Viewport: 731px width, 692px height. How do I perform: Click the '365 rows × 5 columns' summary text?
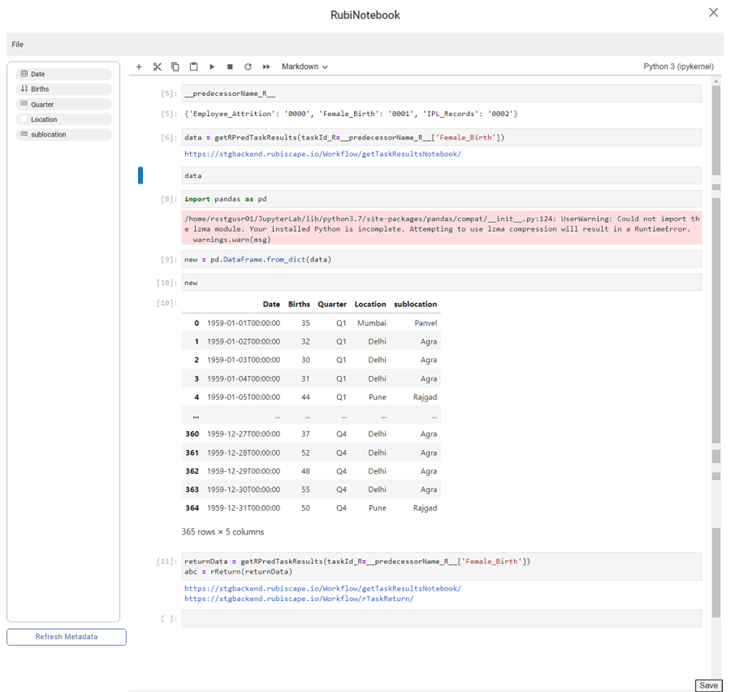click(x=223, y=532)
